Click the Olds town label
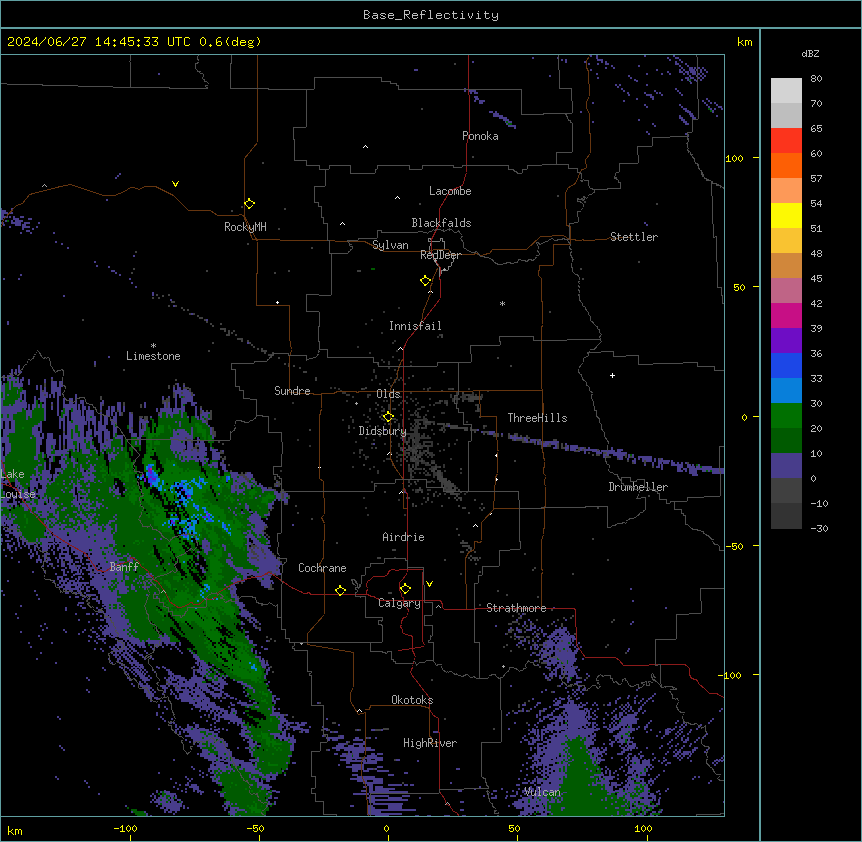Screen dimensions: 862x842 pyautogui.click(x=388, y=394)
